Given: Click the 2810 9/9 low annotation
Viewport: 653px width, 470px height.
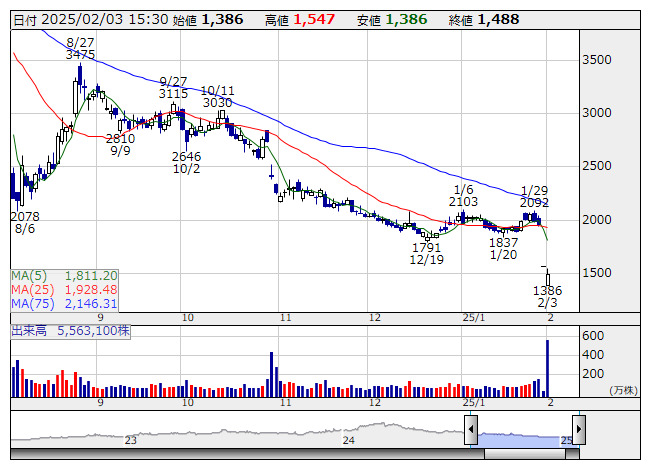Looking at the screenshot, I should [120, 144].
